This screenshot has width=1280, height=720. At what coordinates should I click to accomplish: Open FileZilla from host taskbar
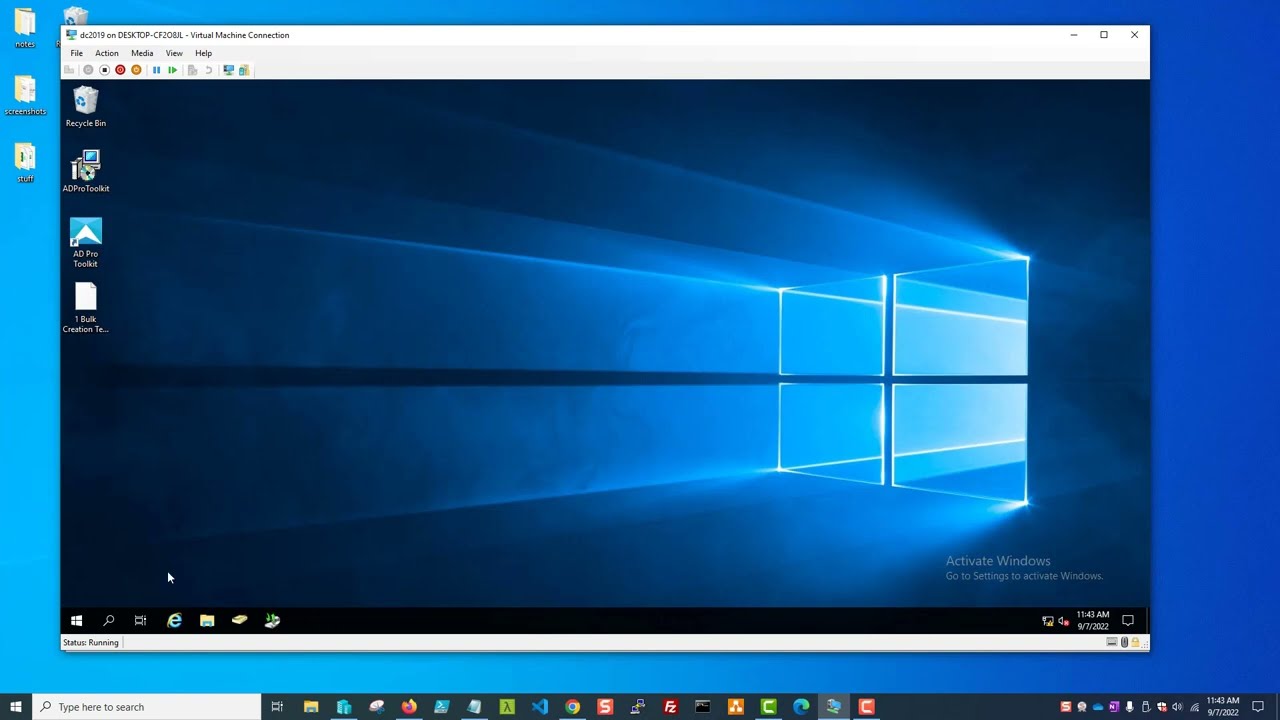670,707
